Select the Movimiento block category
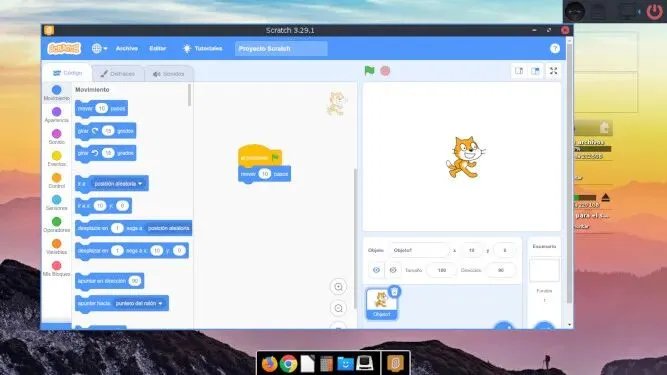Image resolution: width=667 pixels, height=375 pixels. click(57, 93)
